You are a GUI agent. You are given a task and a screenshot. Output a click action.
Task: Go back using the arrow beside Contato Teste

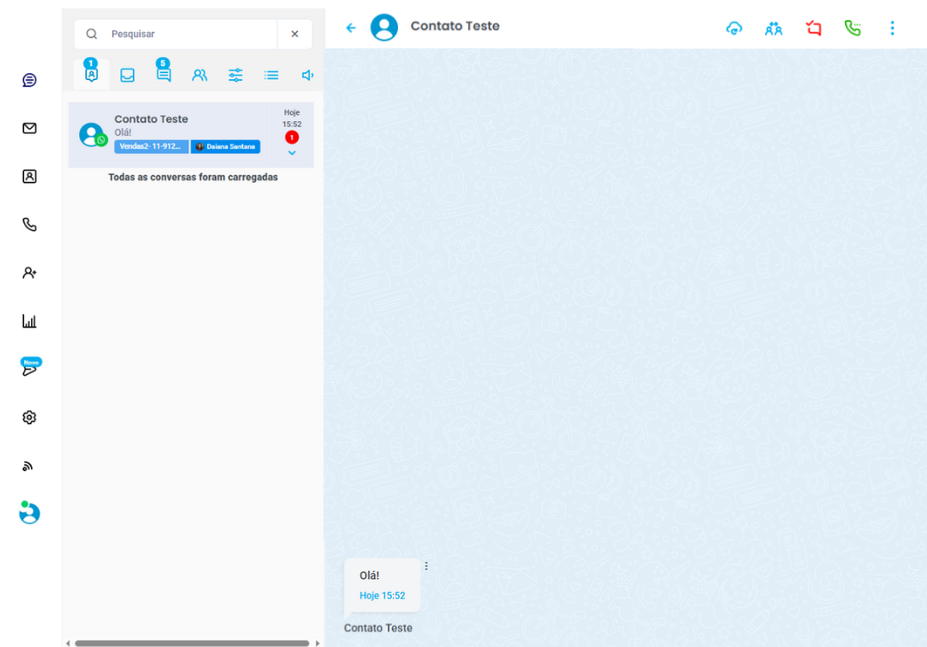pos(351,28)
